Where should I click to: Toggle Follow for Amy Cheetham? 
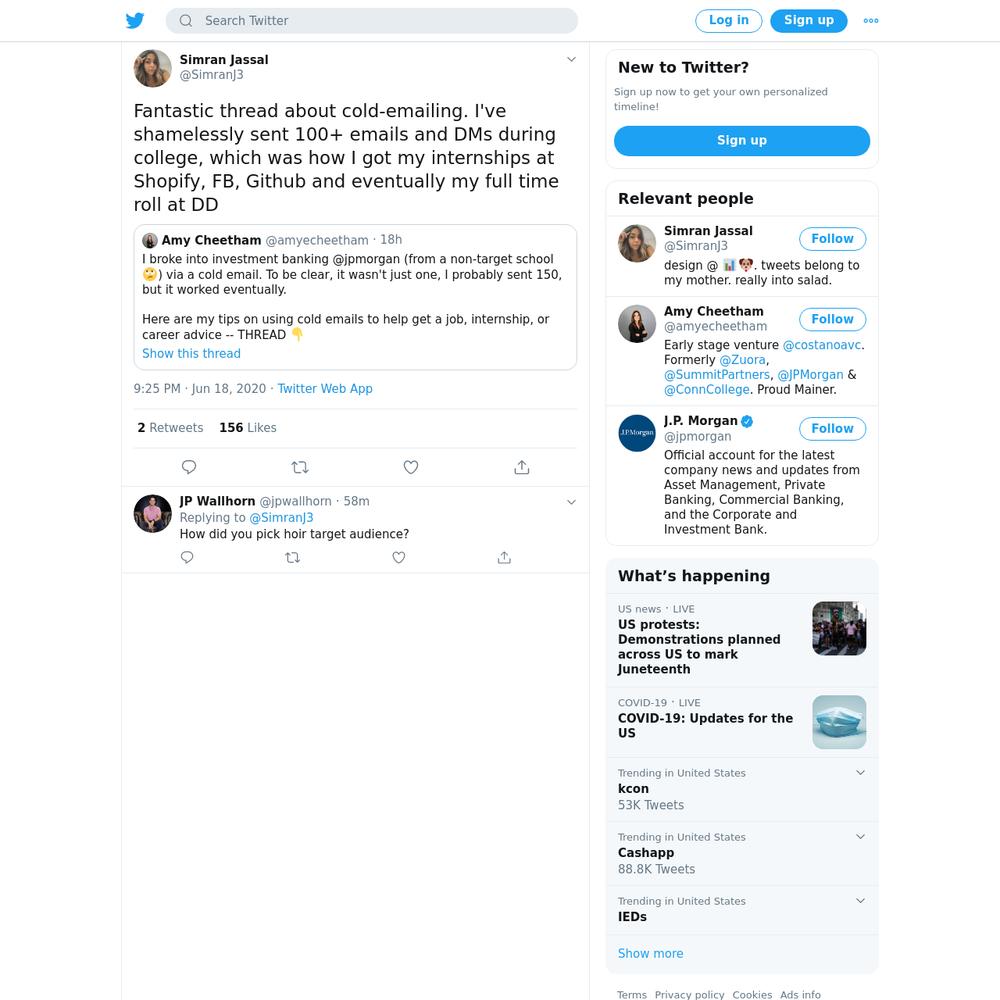(x=832, y=319)
